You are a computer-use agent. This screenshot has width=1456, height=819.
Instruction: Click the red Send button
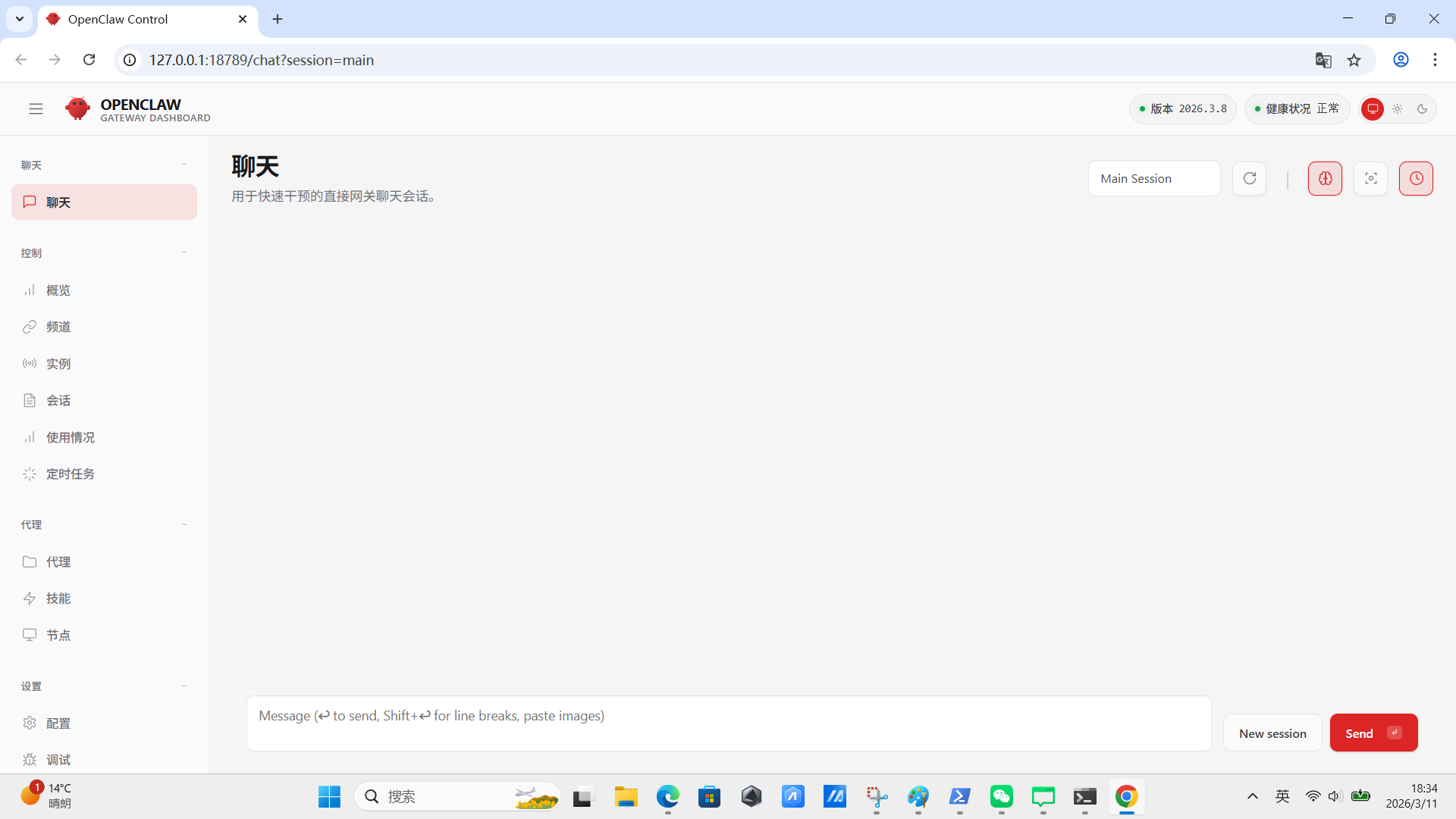[x=1373, y=733]
